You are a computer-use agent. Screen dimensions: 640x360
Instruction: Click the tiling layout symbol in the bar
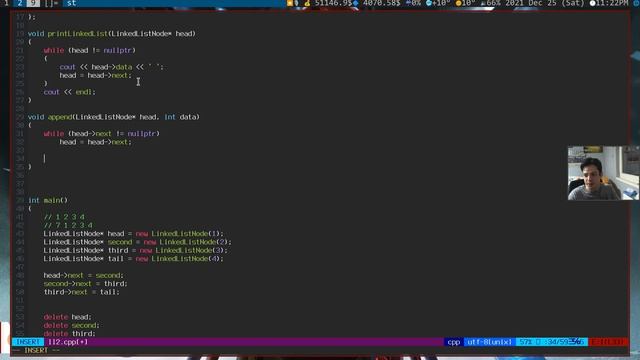(x=51, y=3)
